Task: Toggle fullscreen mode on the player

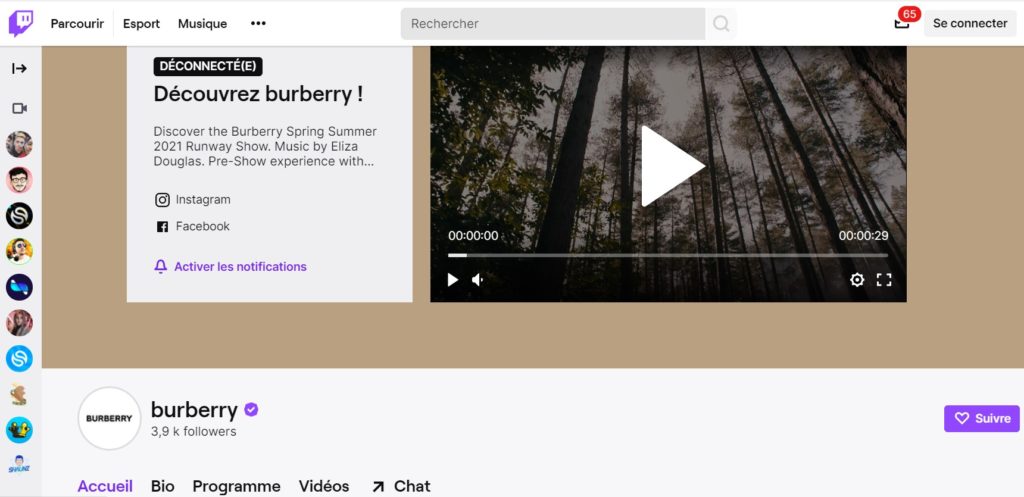Action: coord(884,280)
